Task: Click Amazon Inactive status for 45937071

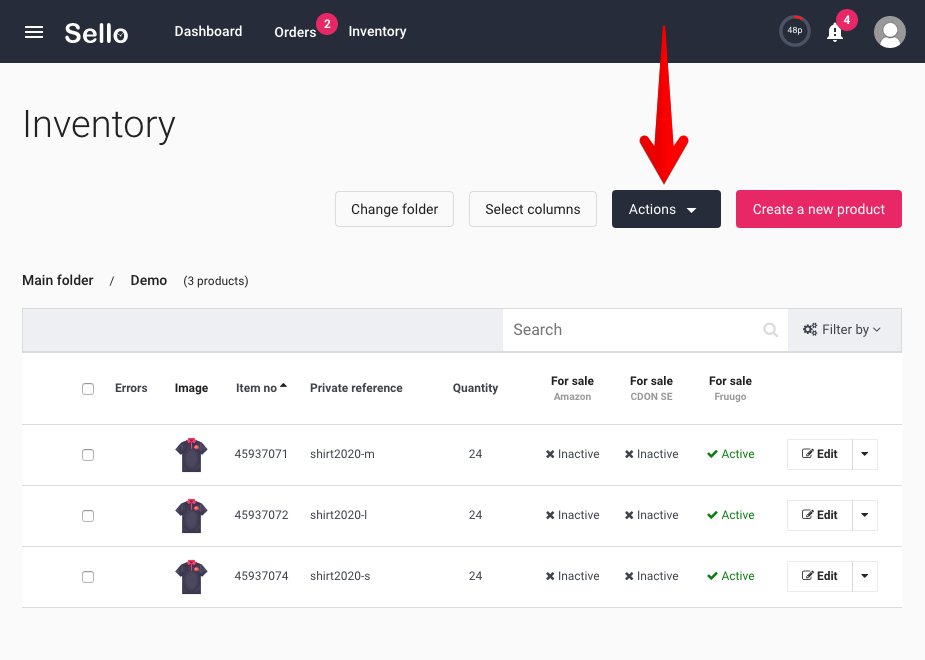Action: 572,454
